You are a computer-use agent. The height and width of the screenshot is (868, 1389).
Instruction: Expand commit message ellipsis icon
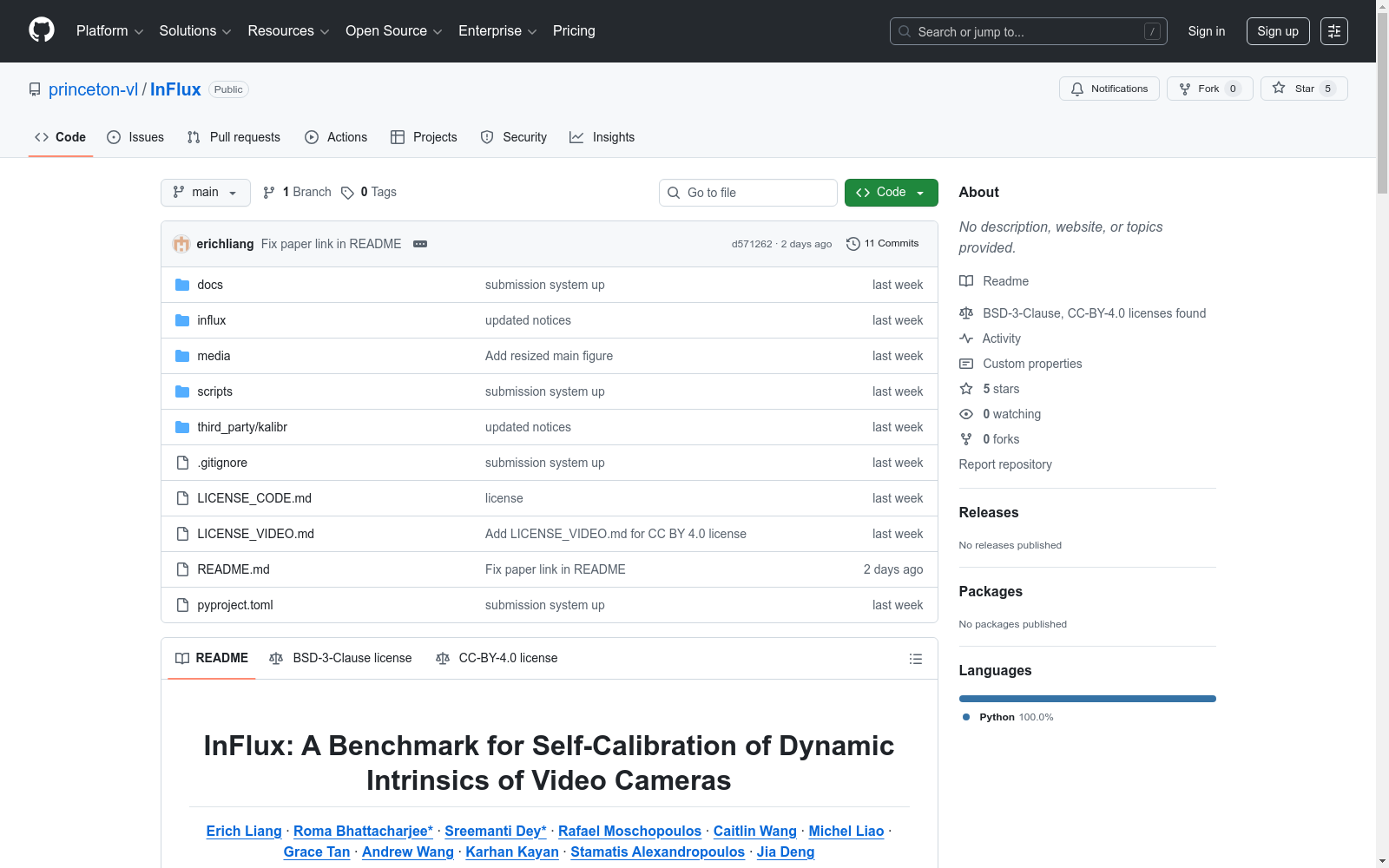420,244
